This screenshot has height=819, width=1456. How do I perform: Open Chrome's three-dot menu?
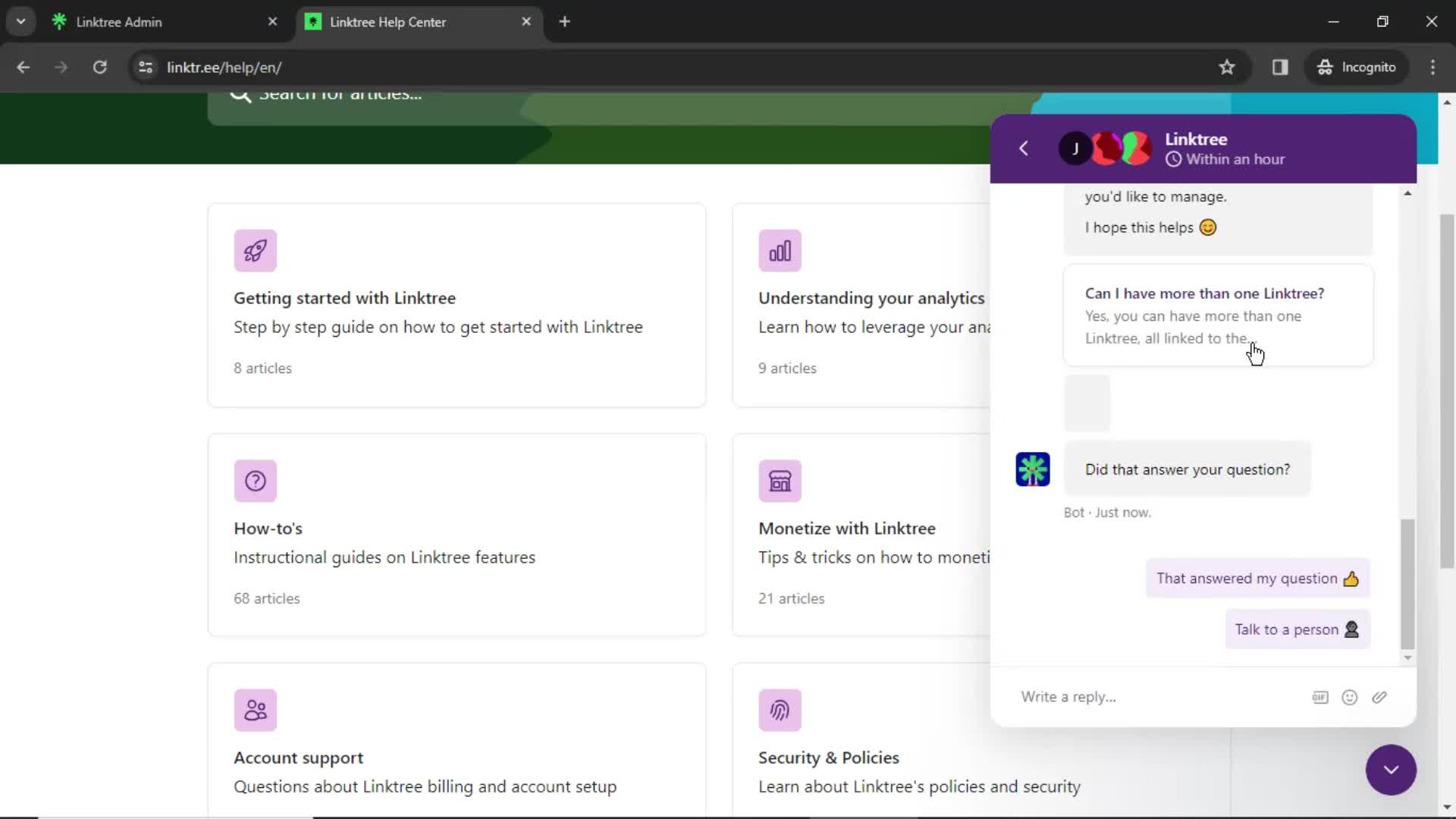pos(1432,67)
